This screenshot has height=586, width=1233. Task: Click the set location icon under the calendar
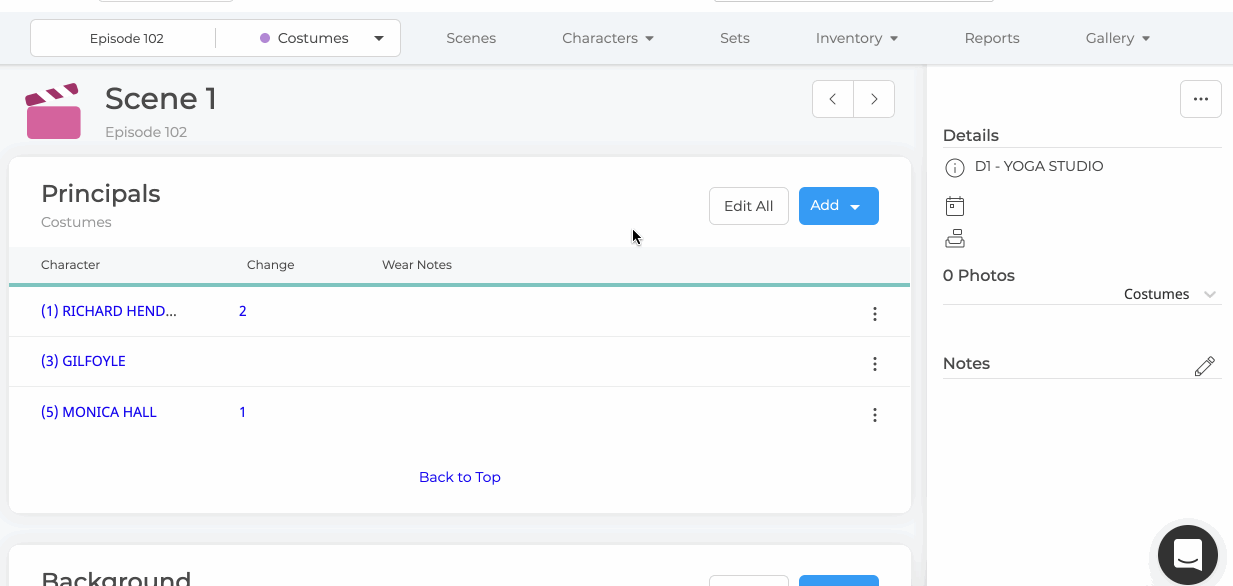(x=955, y=239)
